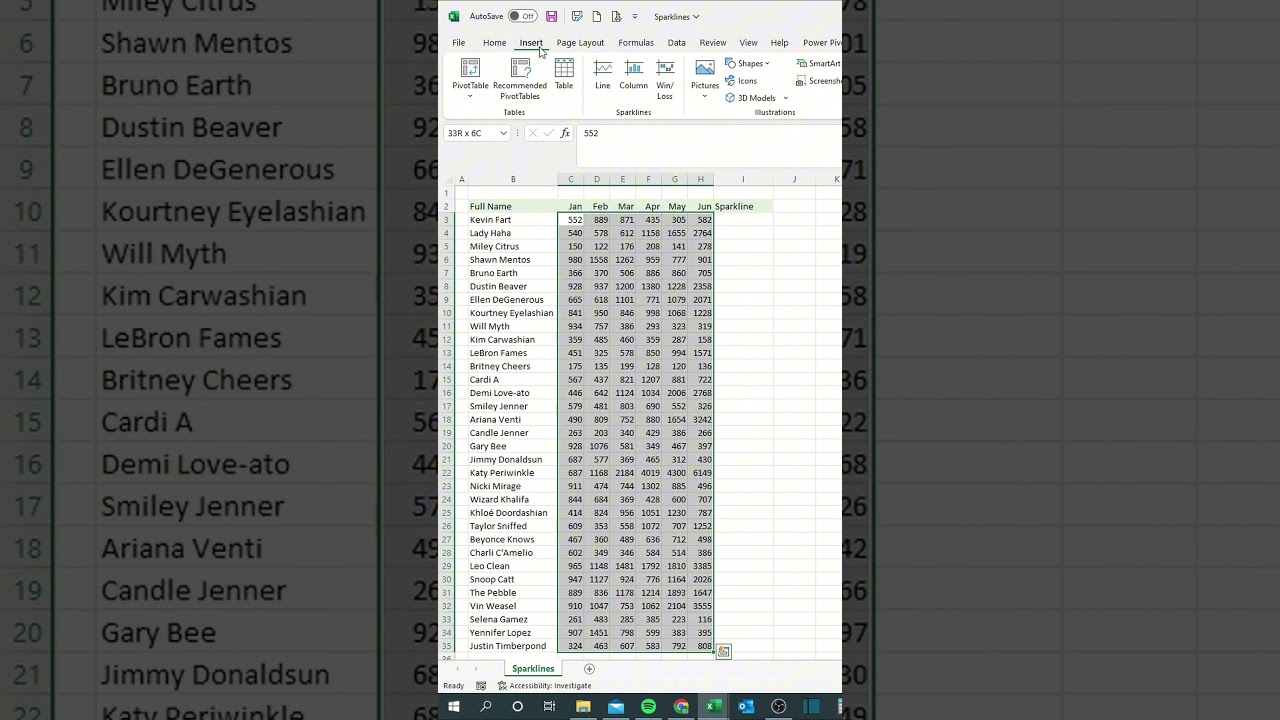Select column C header
This screenshot has height=720, width=1280.
pos(571,180)
